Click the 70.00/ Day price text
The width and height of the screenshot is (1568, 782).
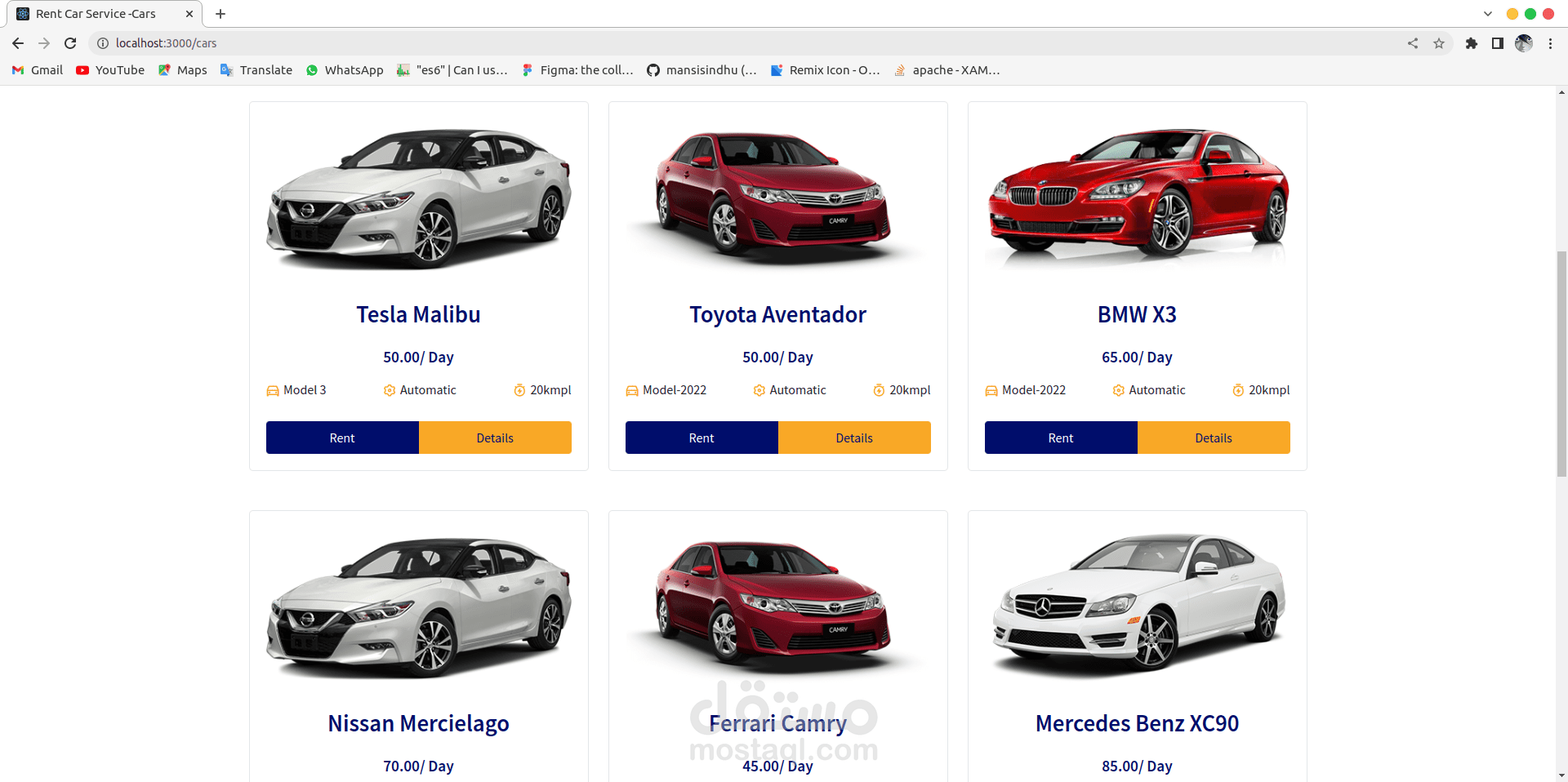pyautogui.click(x=419, y=766)
